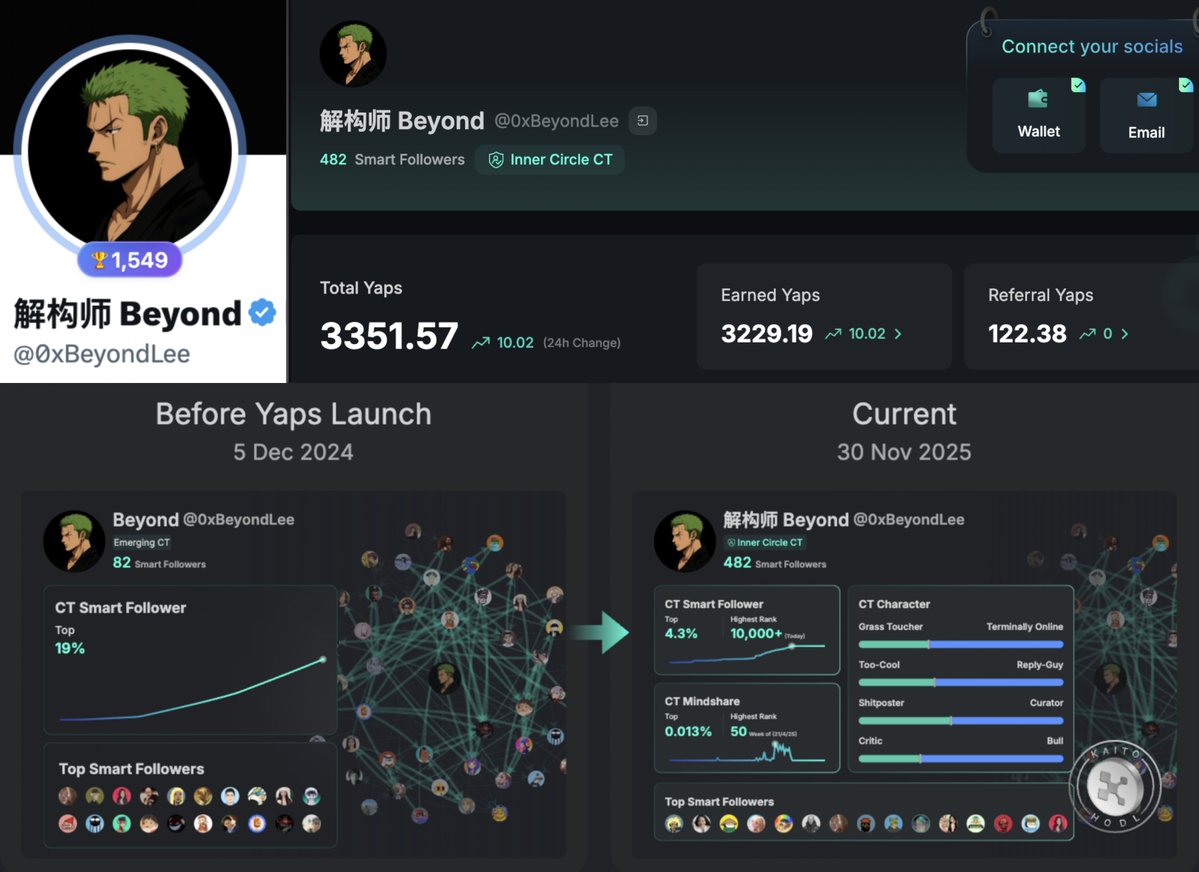
Task: Adjust the Grass Toucher to Terminally Online bar
Action: pyautogui.click(x=960, y=644)
